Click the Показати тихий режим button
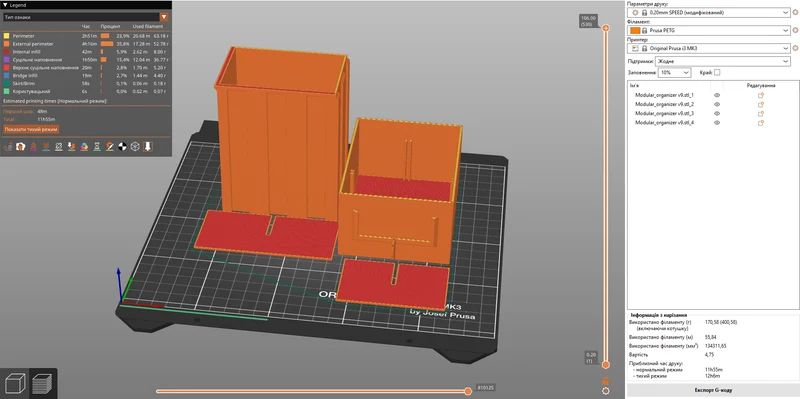 tap(31, 130)
